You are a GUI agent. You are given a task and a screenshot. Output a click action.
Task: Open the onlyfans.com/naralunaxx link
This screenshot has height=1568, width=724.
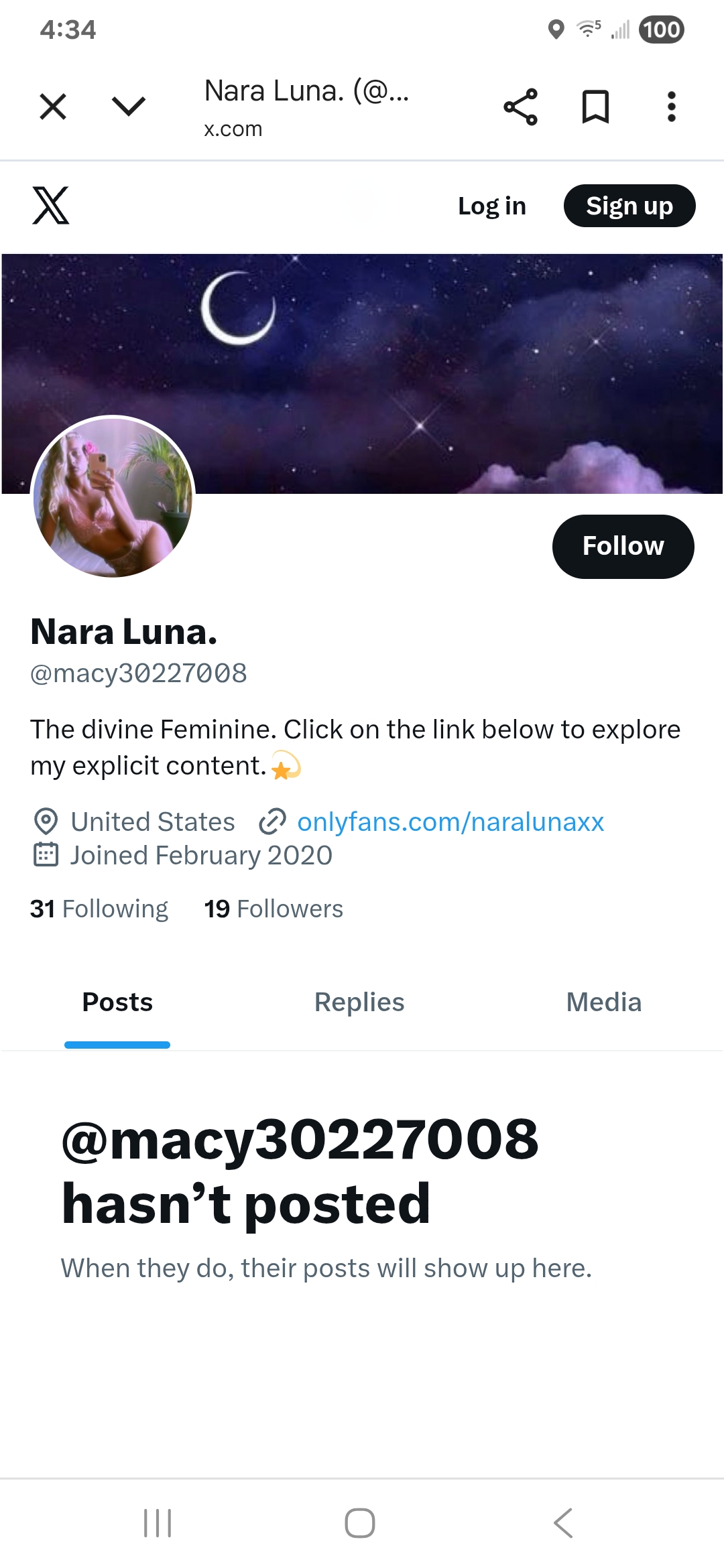click(x=450, y=822)
